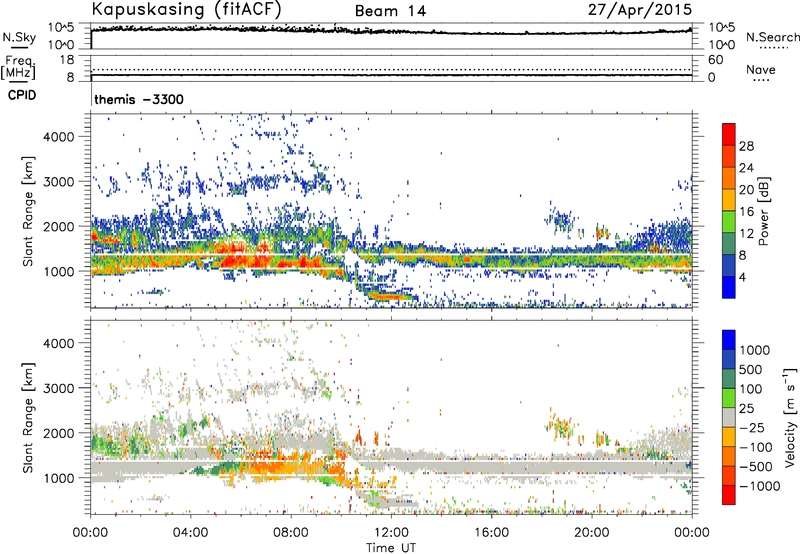Click the Kapuskasing (fitACF) plot title

point(186,10)
